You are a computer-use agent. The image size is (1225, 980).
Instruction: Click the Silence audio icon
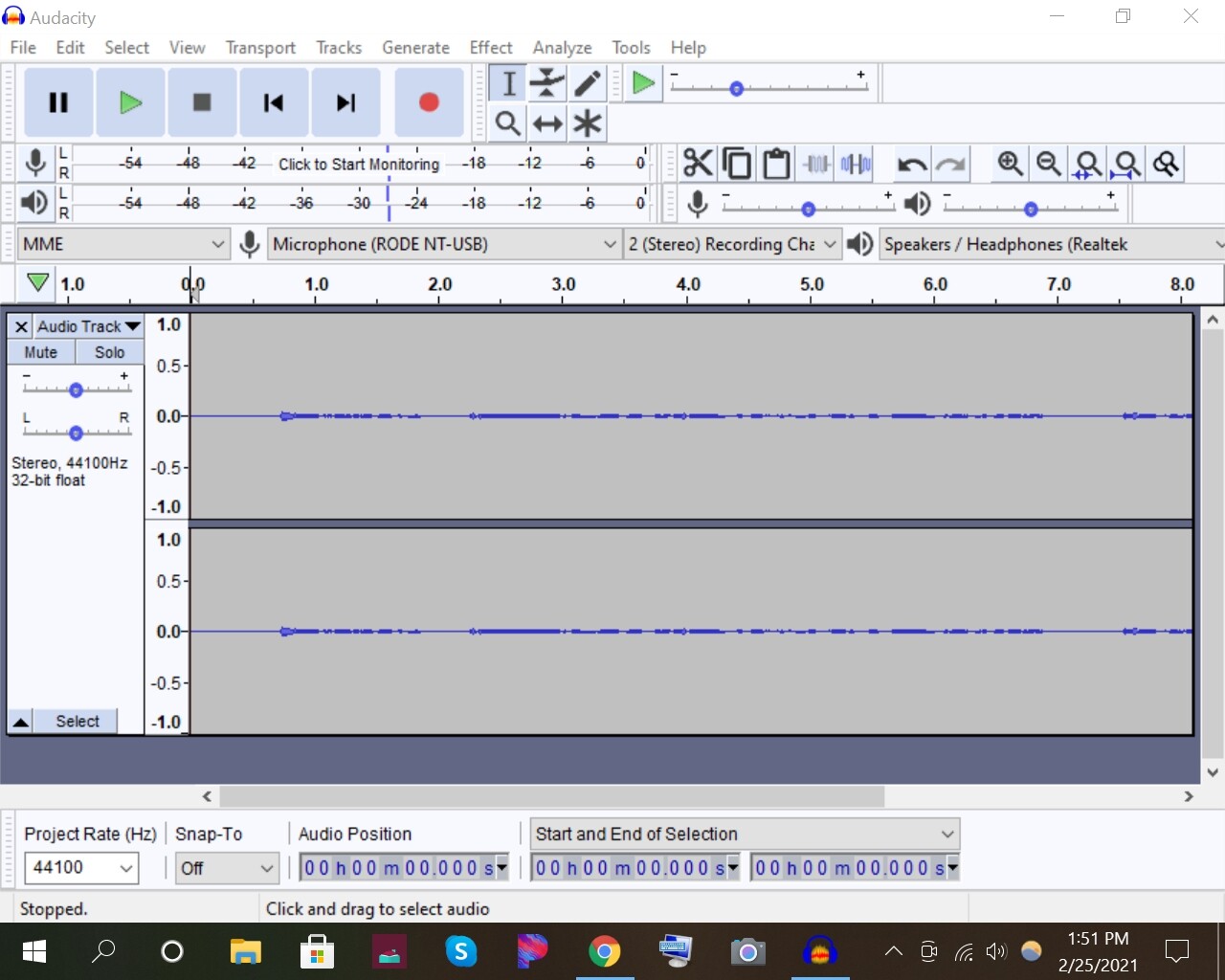pos(856,164)
